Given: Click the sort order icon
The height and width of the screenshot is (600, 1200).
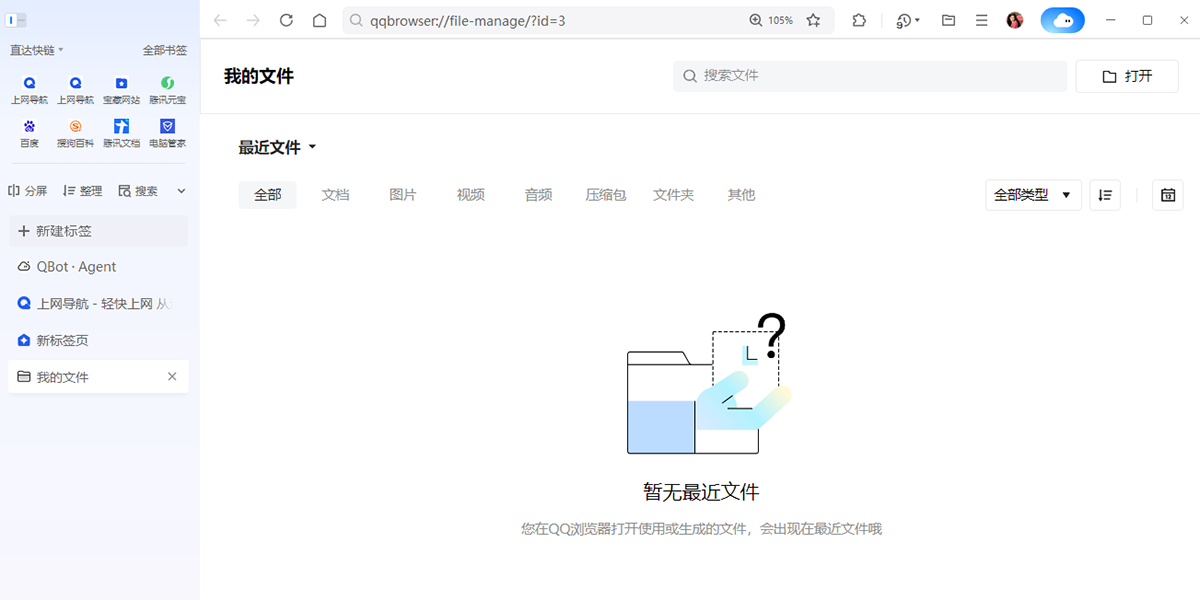Looking at the screenshot, I should click(x=1105, y=195).
